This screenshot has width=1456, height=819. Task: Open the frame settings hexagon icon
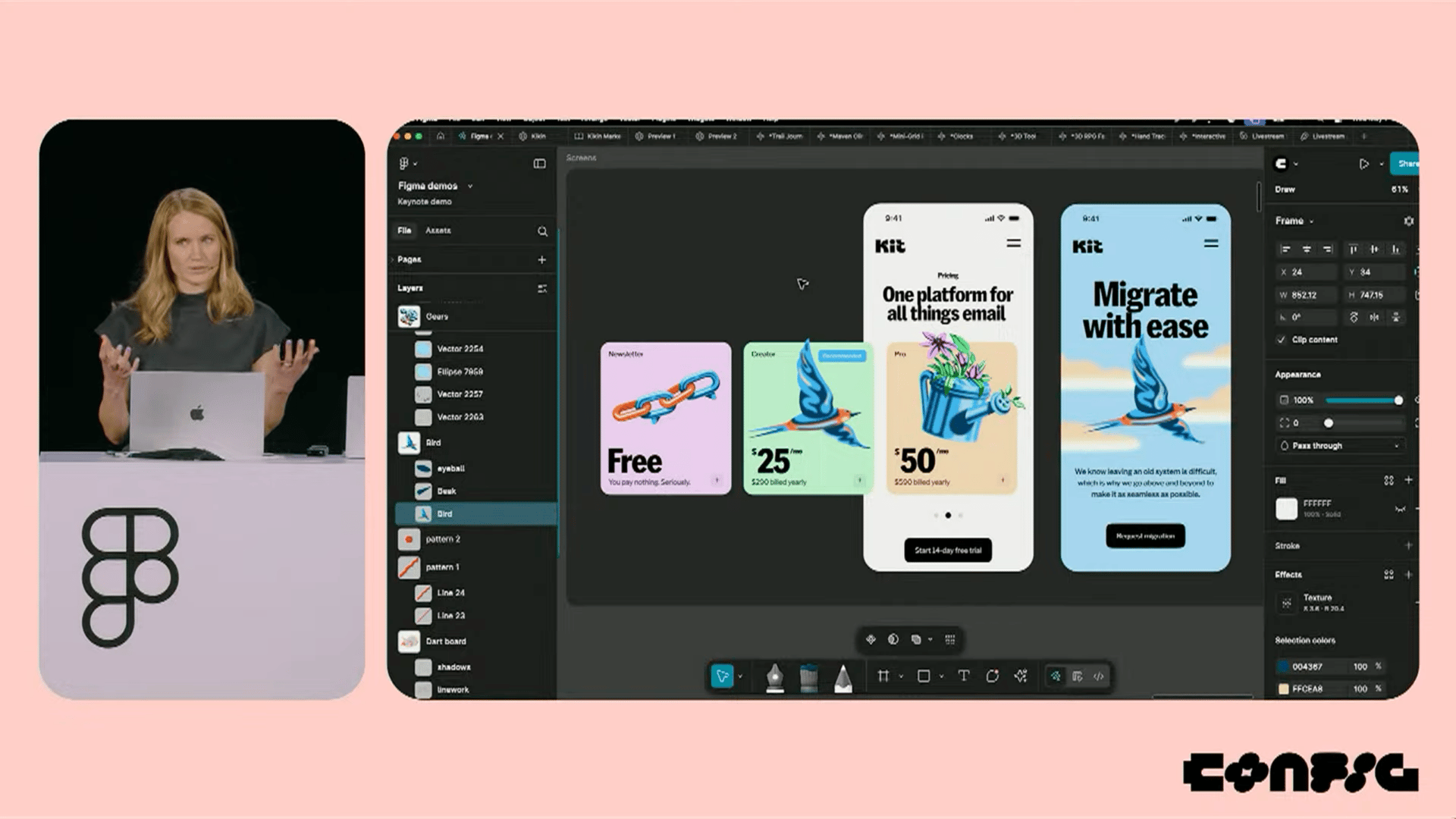click(x=1408, y=221)
